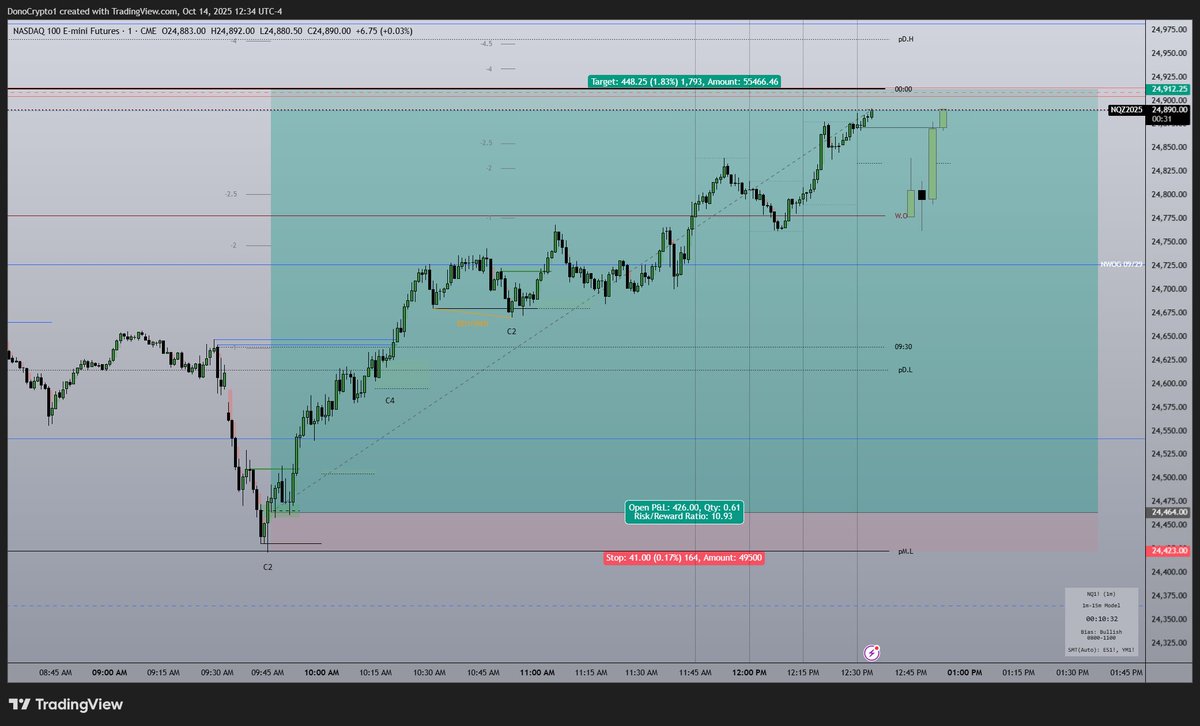This screenshot has height=726, width=1200.
Task: Click the O24,883.00 open value in header
Action: click(185, 31)
